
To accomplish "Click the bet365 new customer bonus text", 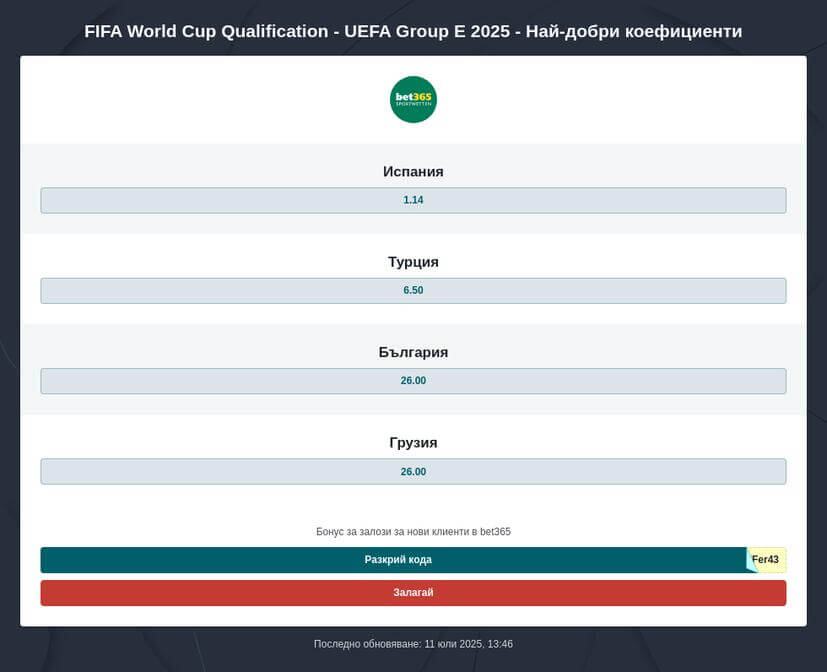I will coord(413,532).
